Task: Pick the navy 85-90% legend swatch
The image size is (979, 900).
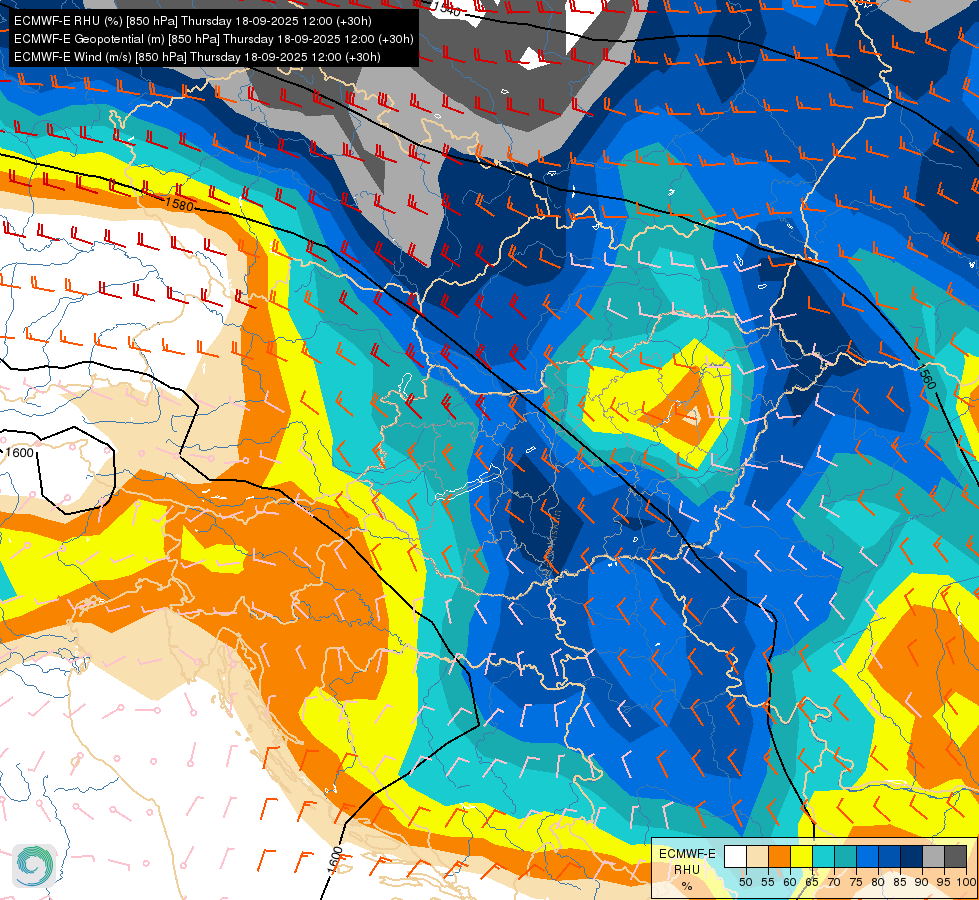Action: click(x=912, y=856)
